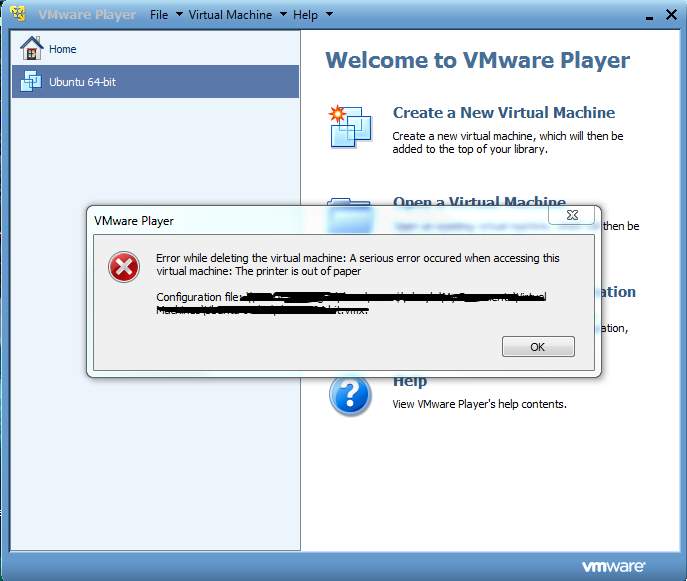Select Ubuntu 64-bit label in the library

tap(82, 82)
